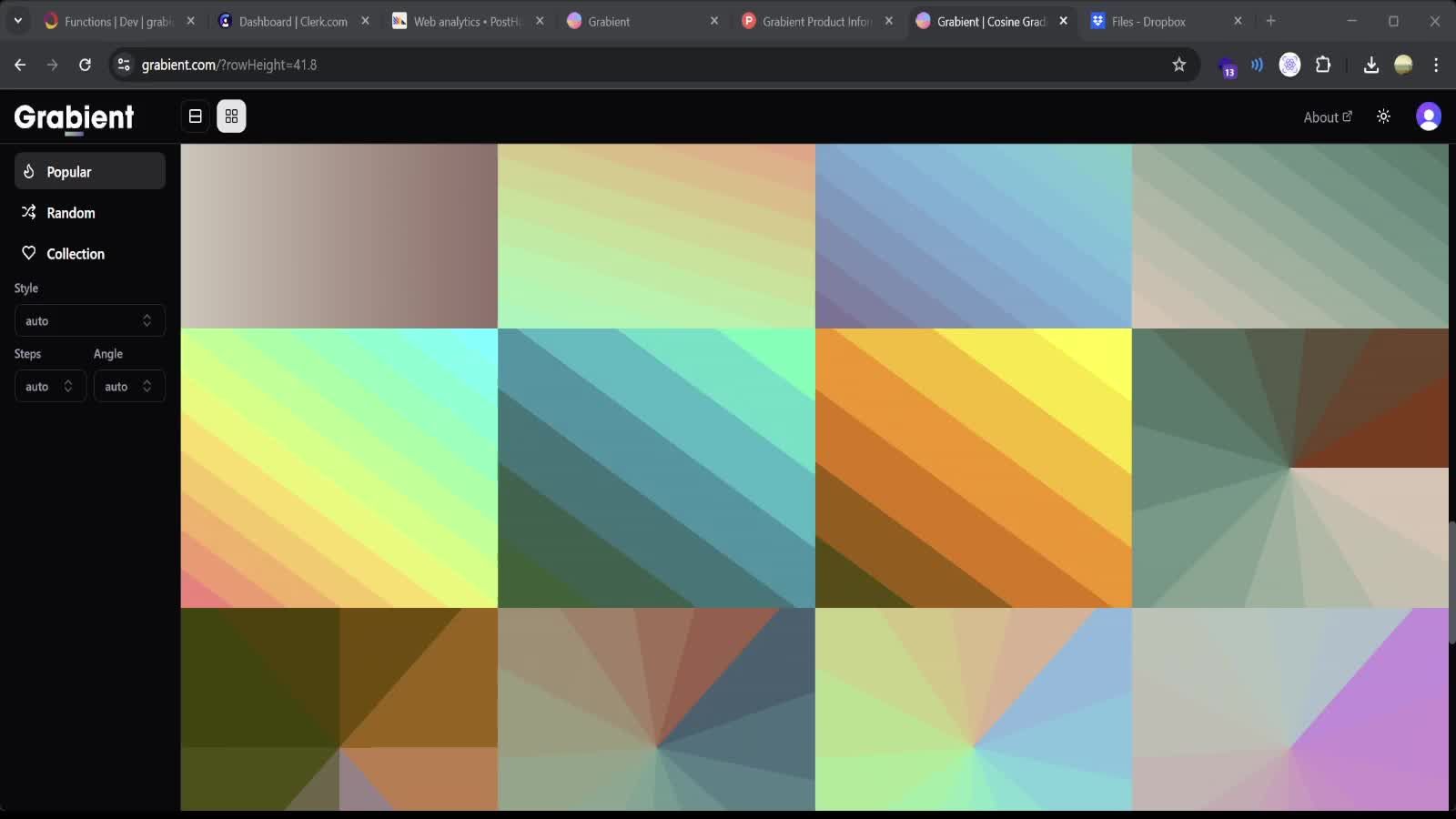Switch to single-column list view

pos(195,116)
